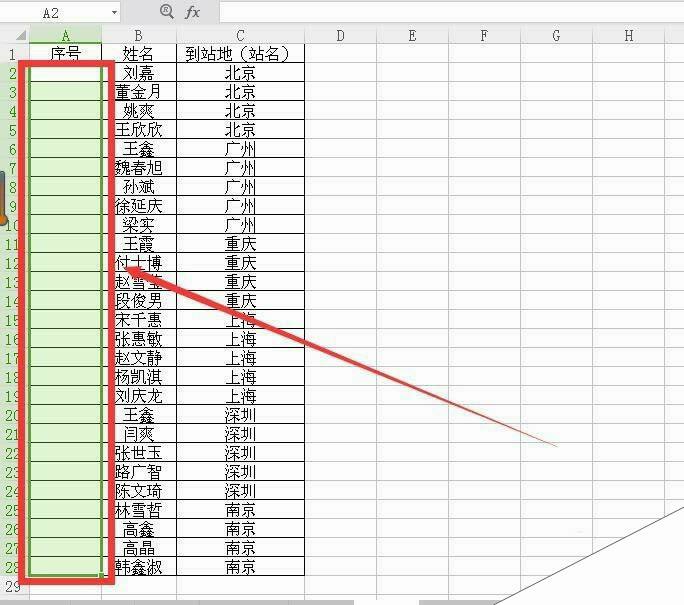Click 南京 cell in 韩鑫淑's row
Viewport: 684px width, 605px height.
coord(240,567)
